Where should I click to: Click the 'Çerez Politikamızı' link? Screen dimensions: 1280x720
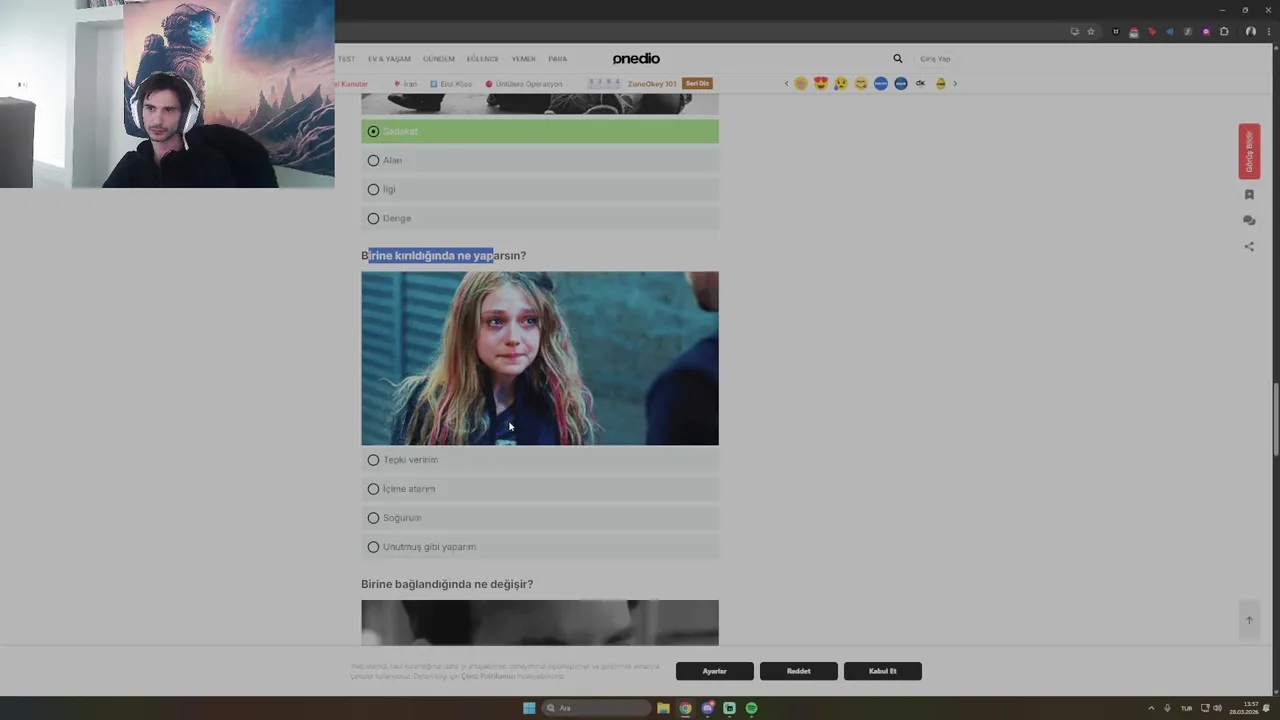(x=488, y=677)
